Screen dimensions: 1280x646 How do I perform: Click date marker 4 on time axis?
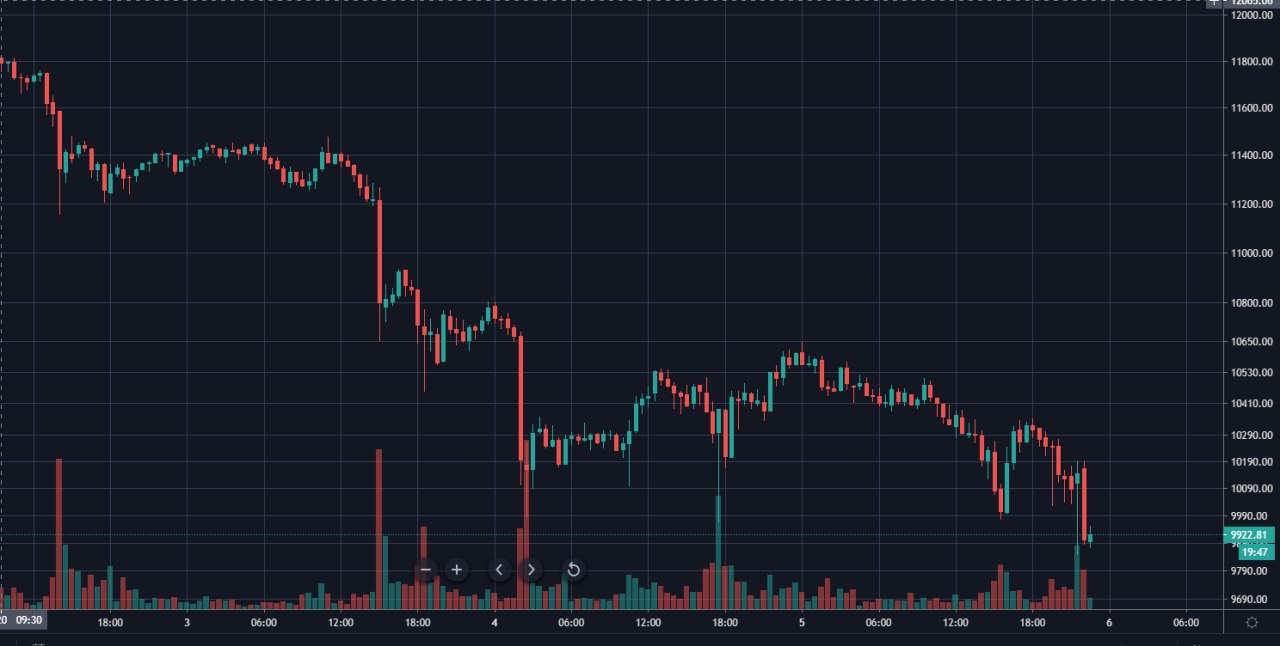click(494, 622)
